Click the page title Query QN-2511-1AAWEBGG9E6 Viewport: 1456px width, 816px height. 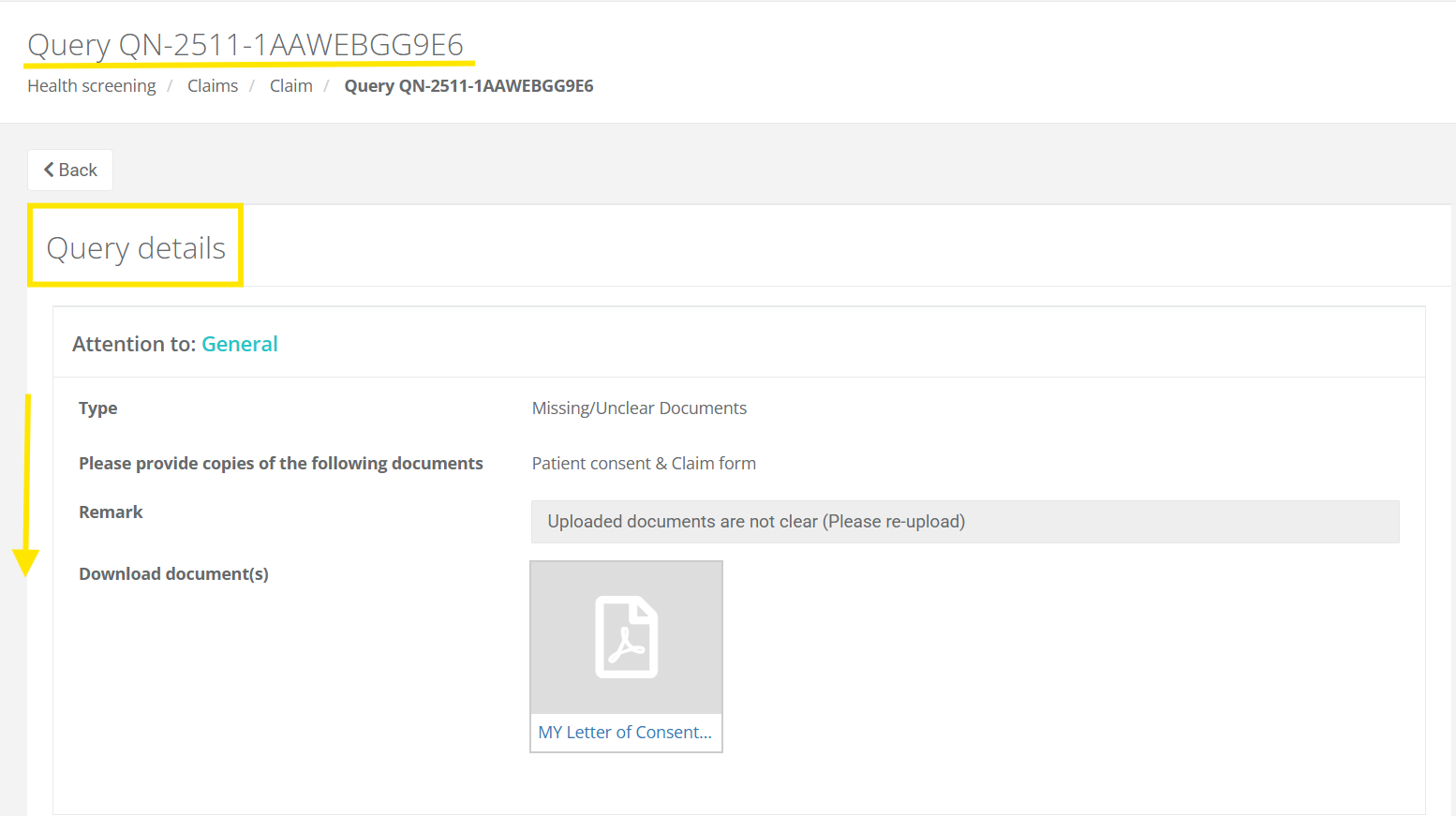[245, 45]
